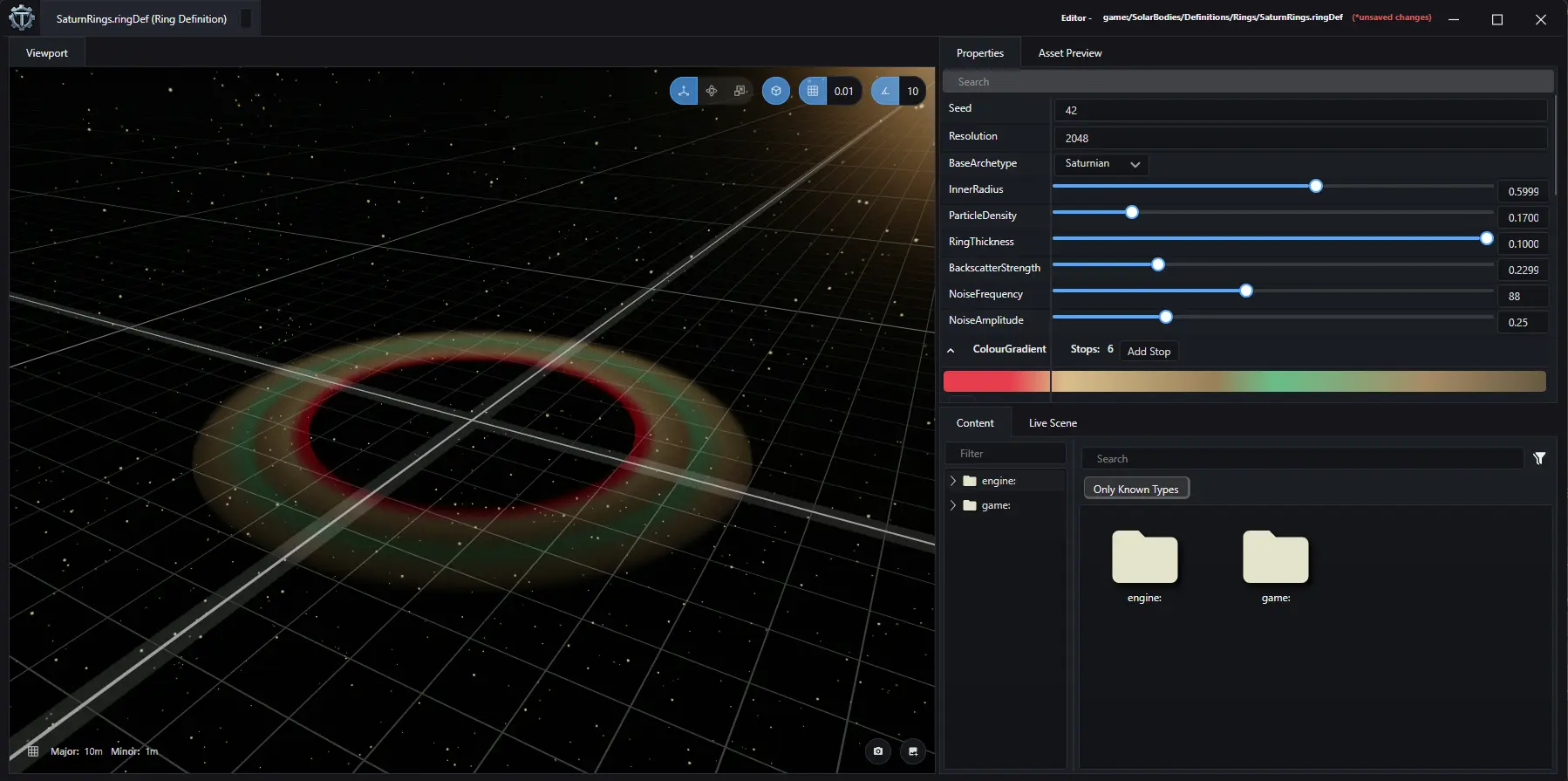Image resolution: width=1568 pixels, height=781 pixels.
Task: Select the rotate gizmo tool
Action: 712,91
